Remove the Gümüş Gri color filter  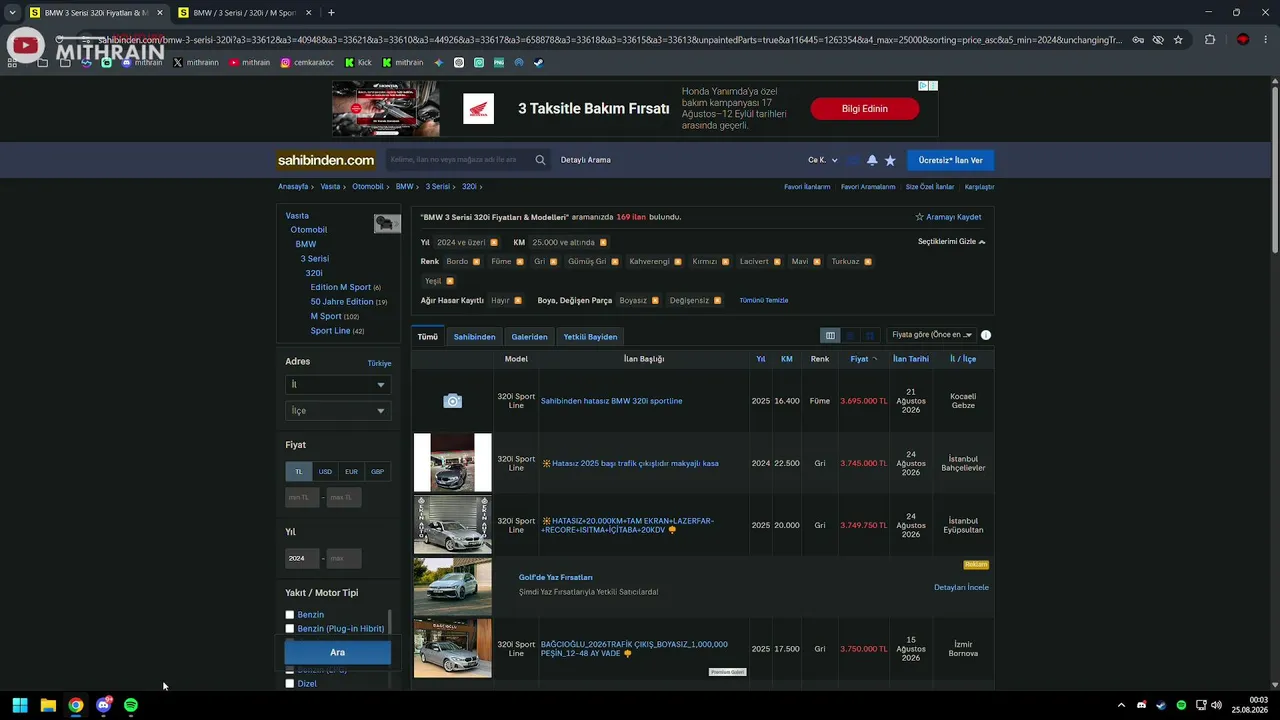[615, 262]
